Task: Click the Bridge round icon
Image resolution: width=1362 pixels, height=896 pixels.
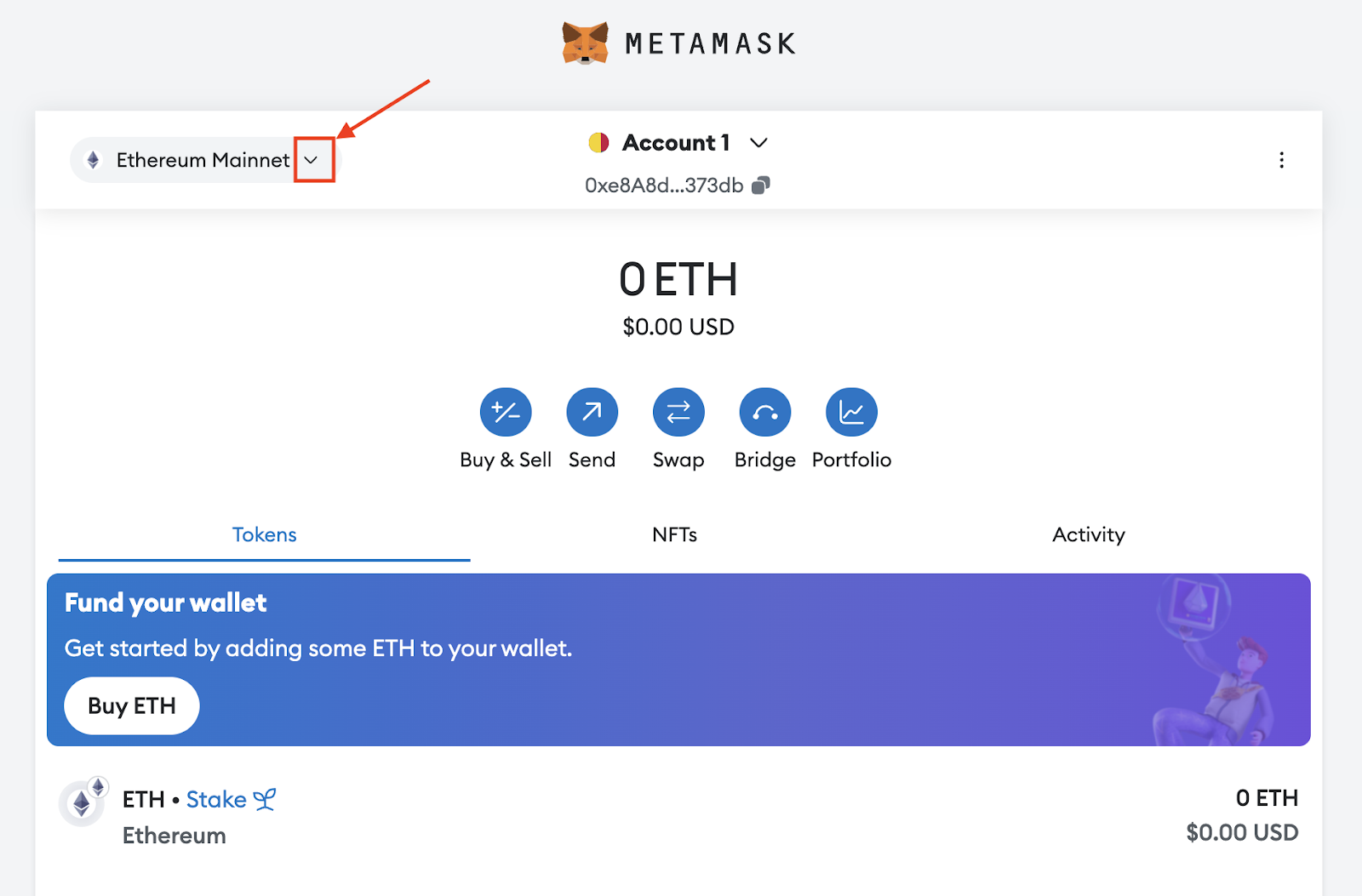Action: tap(765, 413)
